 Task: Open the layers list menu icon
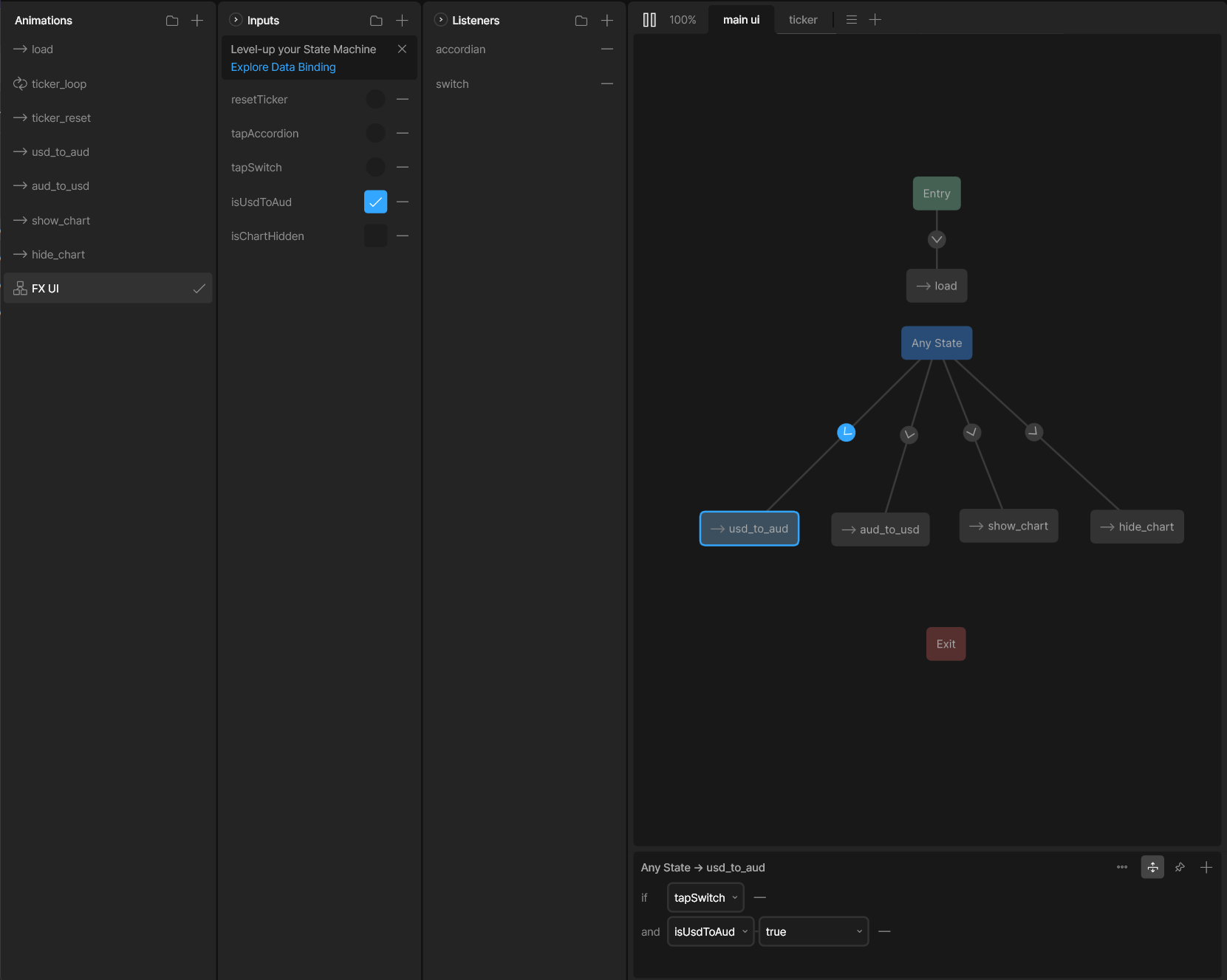click(852, 20)
